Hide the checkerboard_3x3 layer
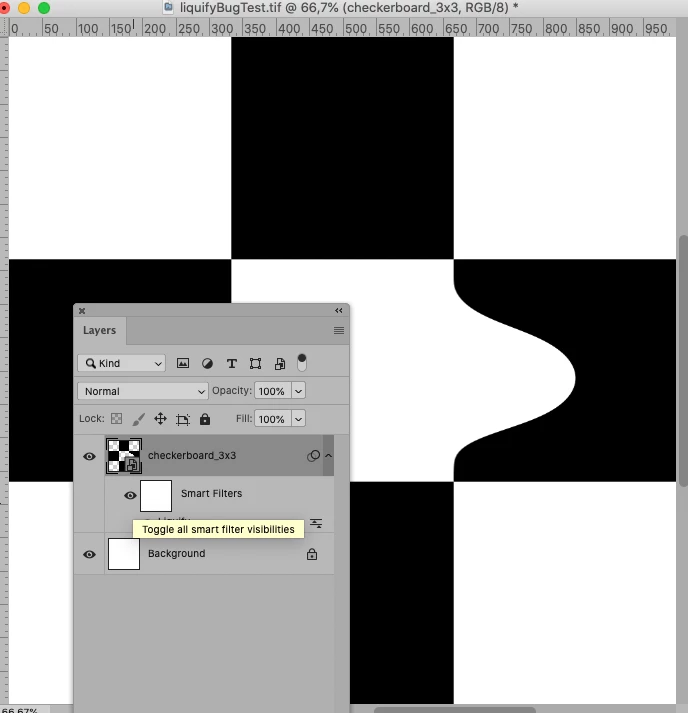This screenshot has width=688, height=713. click(x=89, y=456)
